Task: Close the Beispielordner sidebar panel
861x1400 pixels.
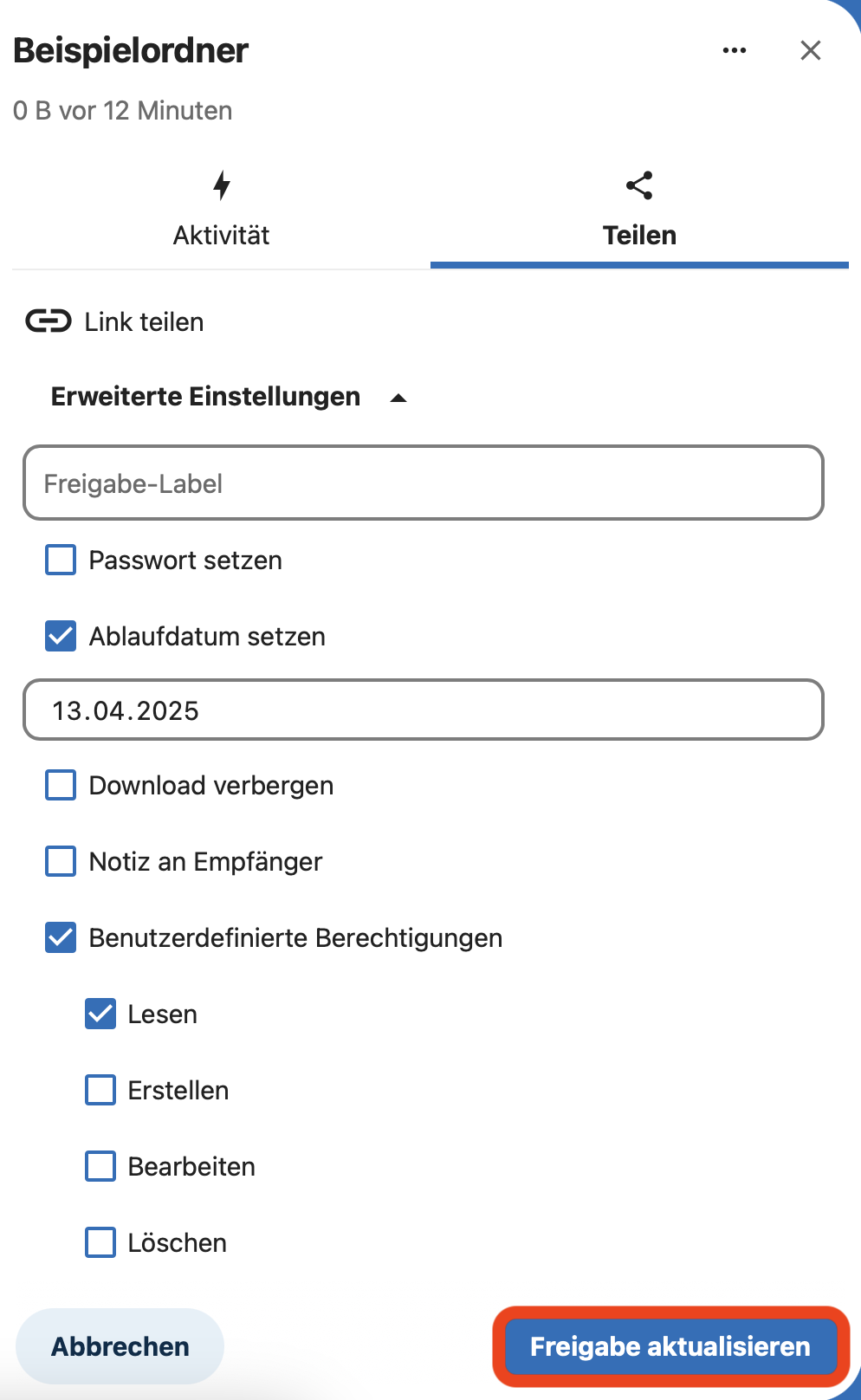Action: pyautogui.click(x=810, y=50)
